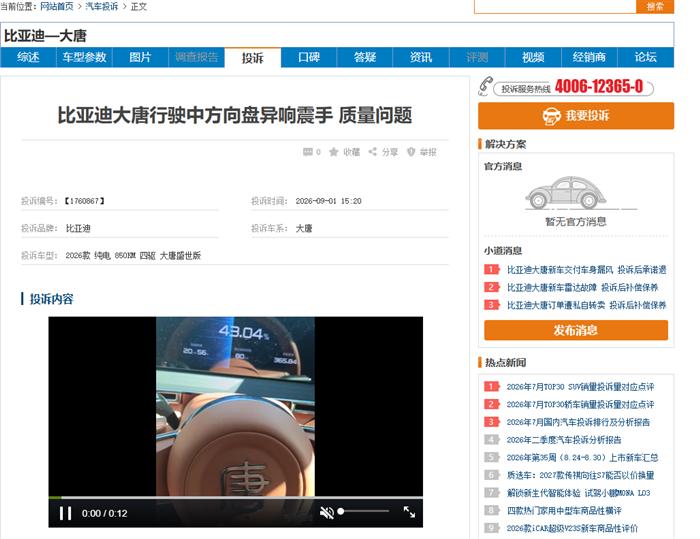Click the 发布消息 button
The width and height of the screenshot is (700, 539).
click(576, 330)
